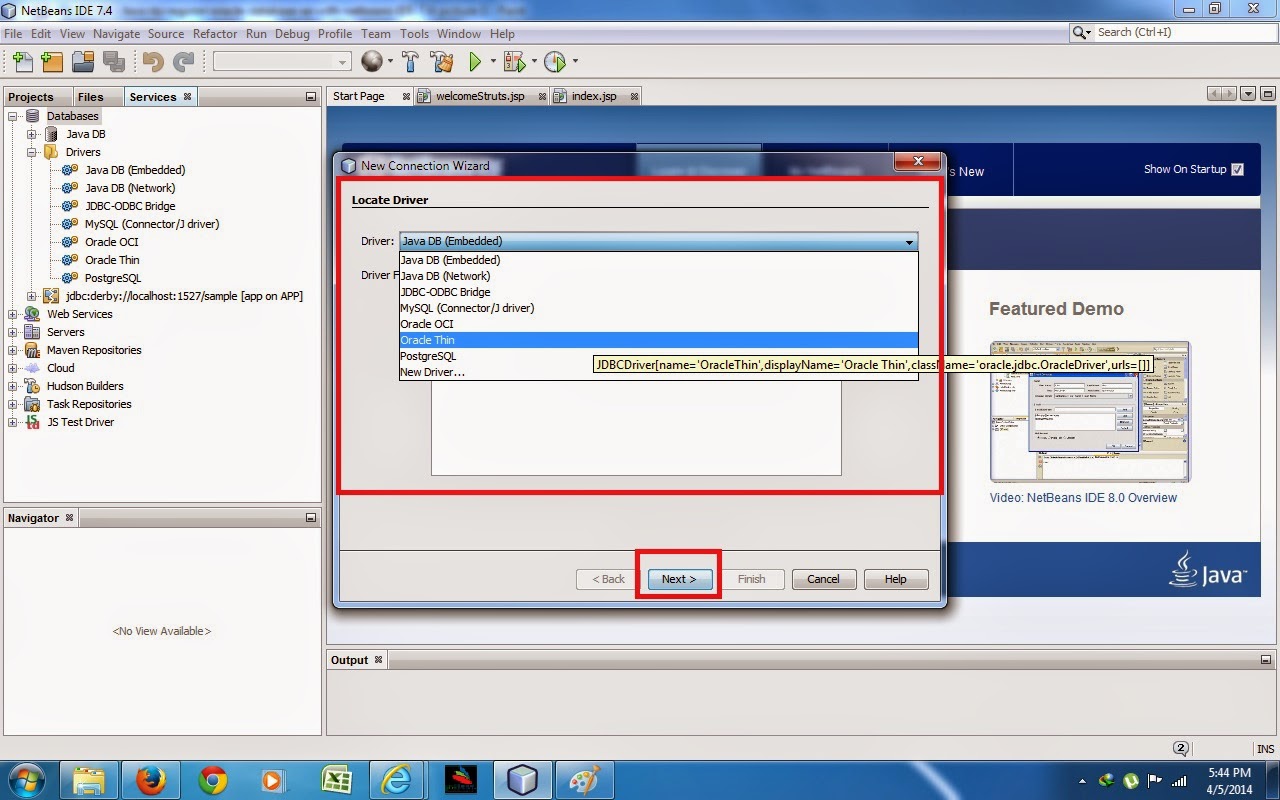
Task: Open Google Chrome from the taskbar
Action: 212,780
